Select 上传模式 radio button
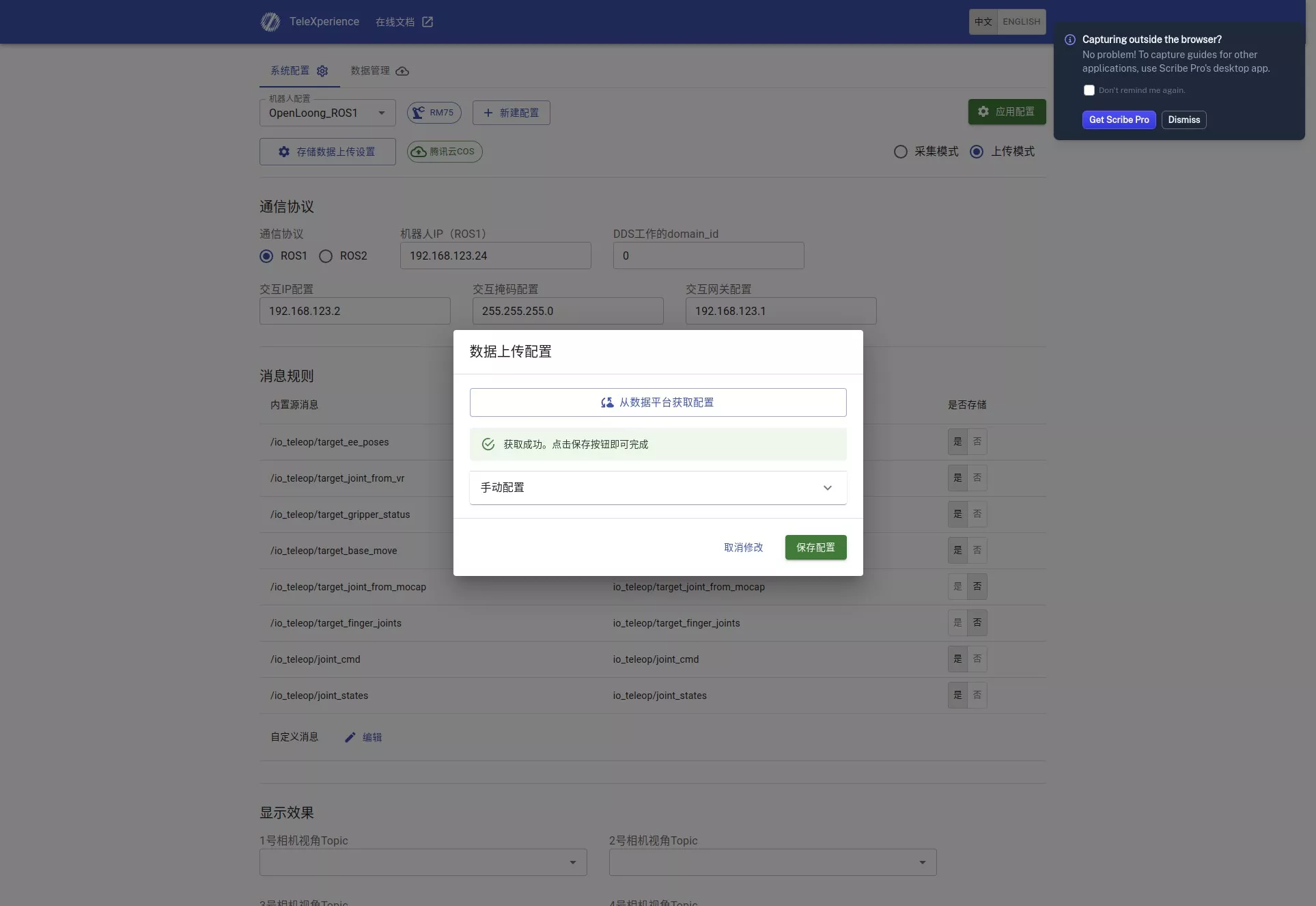1316x906 pixels. click(977, 152)
